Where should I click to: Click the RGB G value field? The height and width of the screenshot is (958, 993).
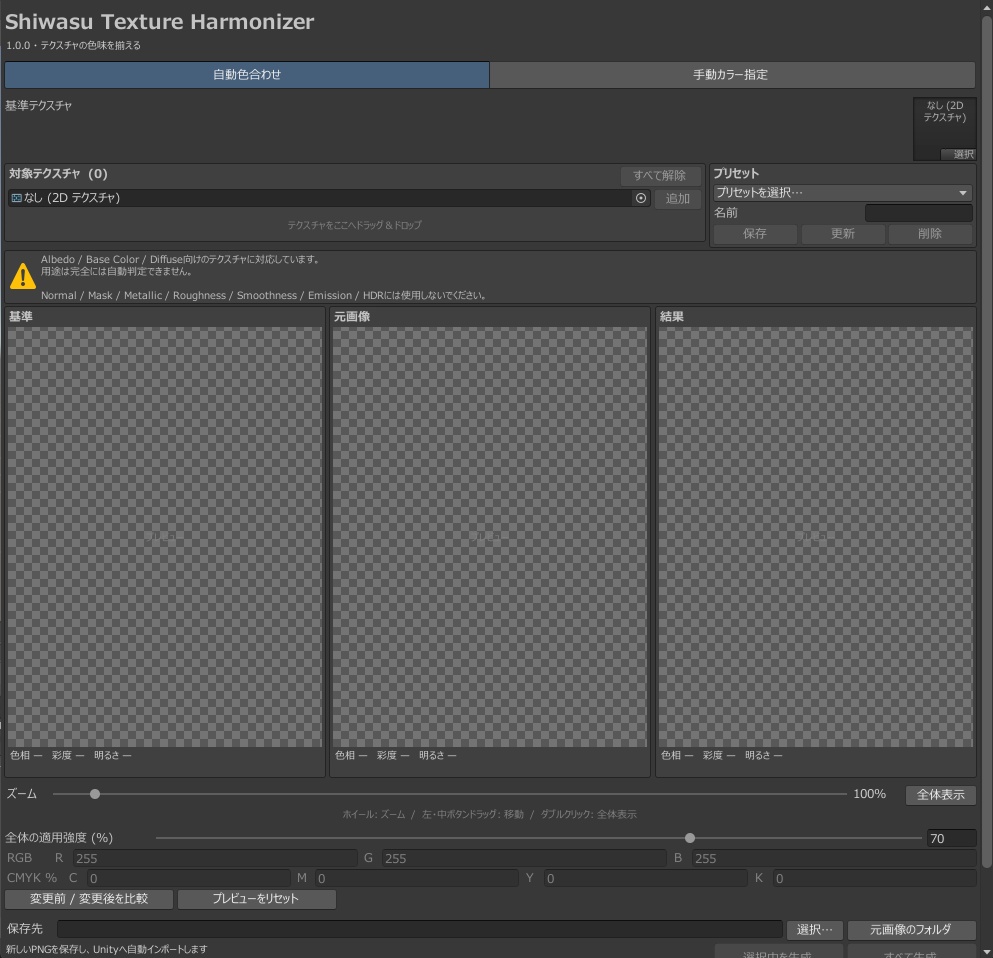pos(524,859)
